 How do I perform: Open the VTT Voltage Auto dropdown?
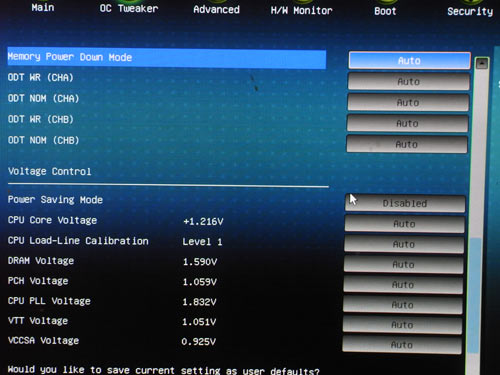(402, 325)
